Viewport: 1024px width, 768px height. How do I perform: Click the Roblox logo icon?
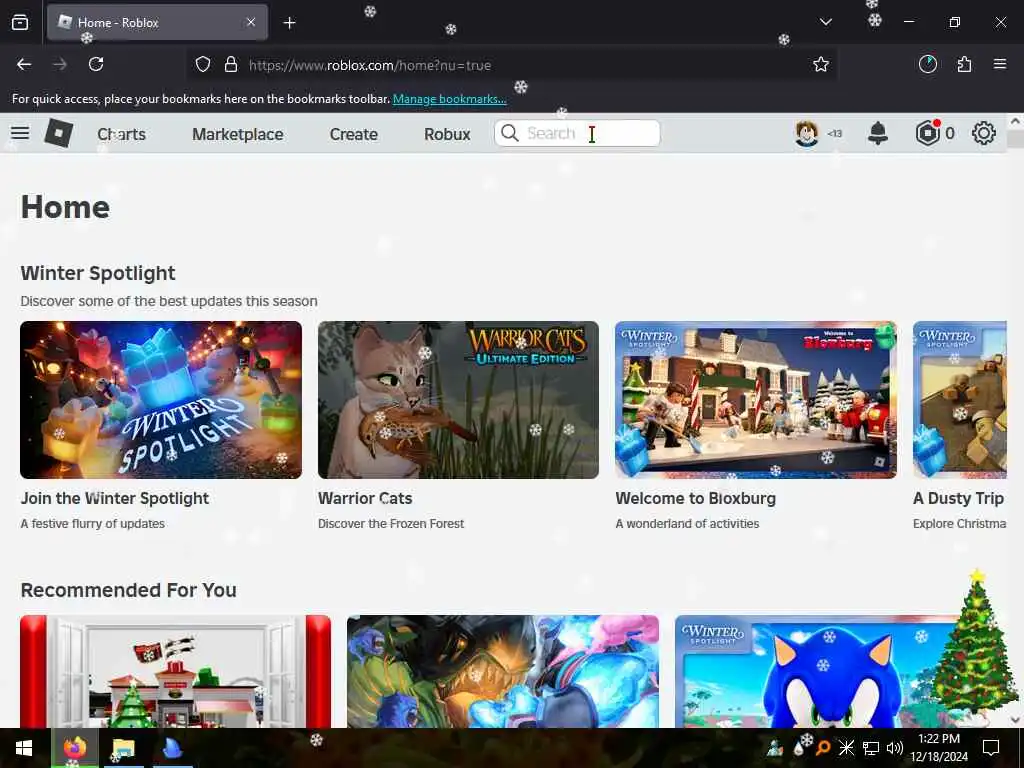click(x=58, y=133)
